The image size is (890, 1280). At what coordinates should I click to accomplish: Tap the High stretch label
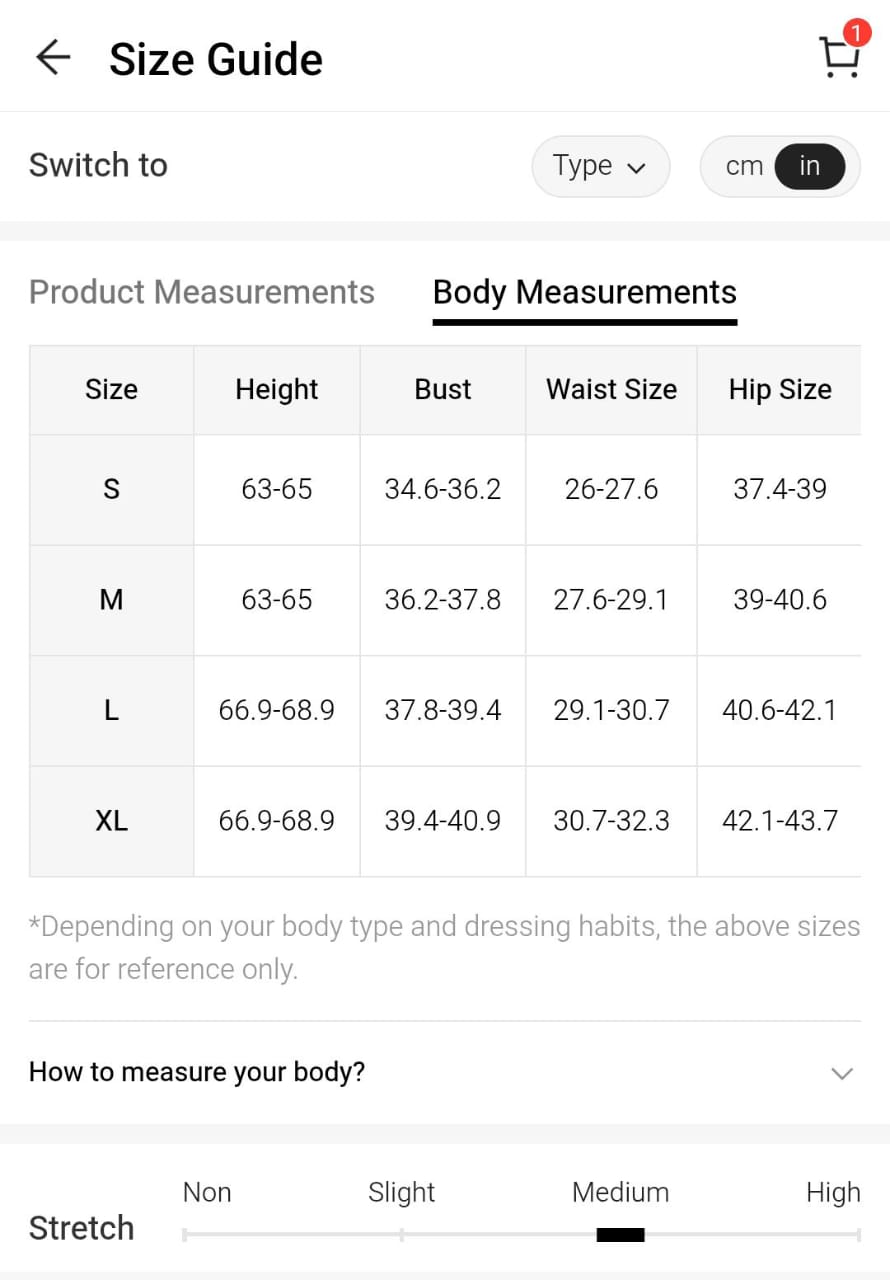pyautogui.click(x=832, y=1192)
